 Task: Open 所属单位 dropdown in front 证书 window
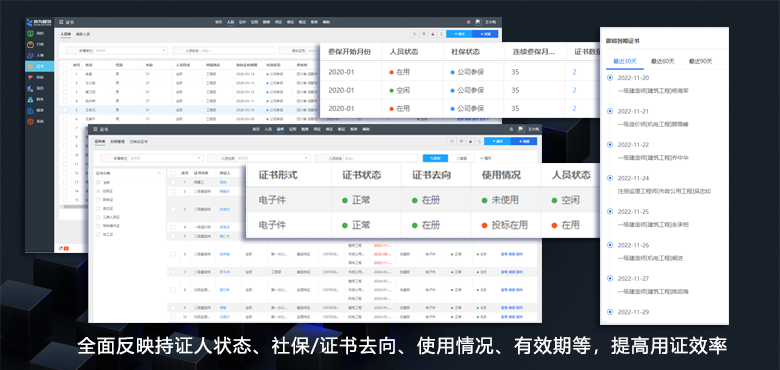165,158
